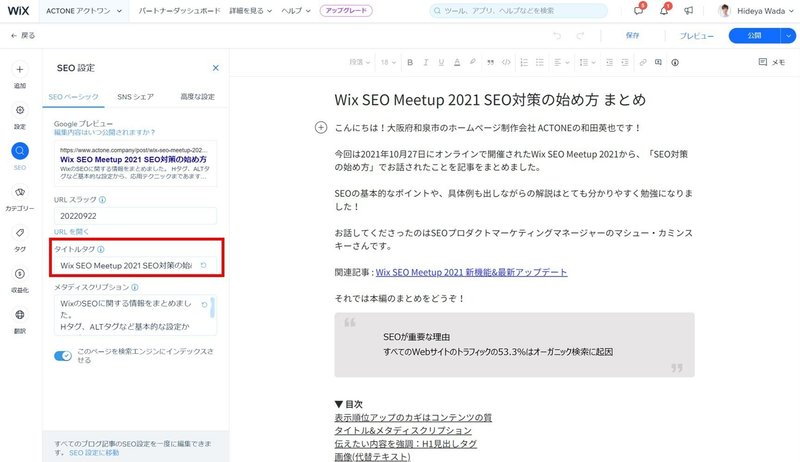Open font size 18 dropdown
Viewport: 800px width, 462px height.
pyautogui.click(x=388, y=62)
